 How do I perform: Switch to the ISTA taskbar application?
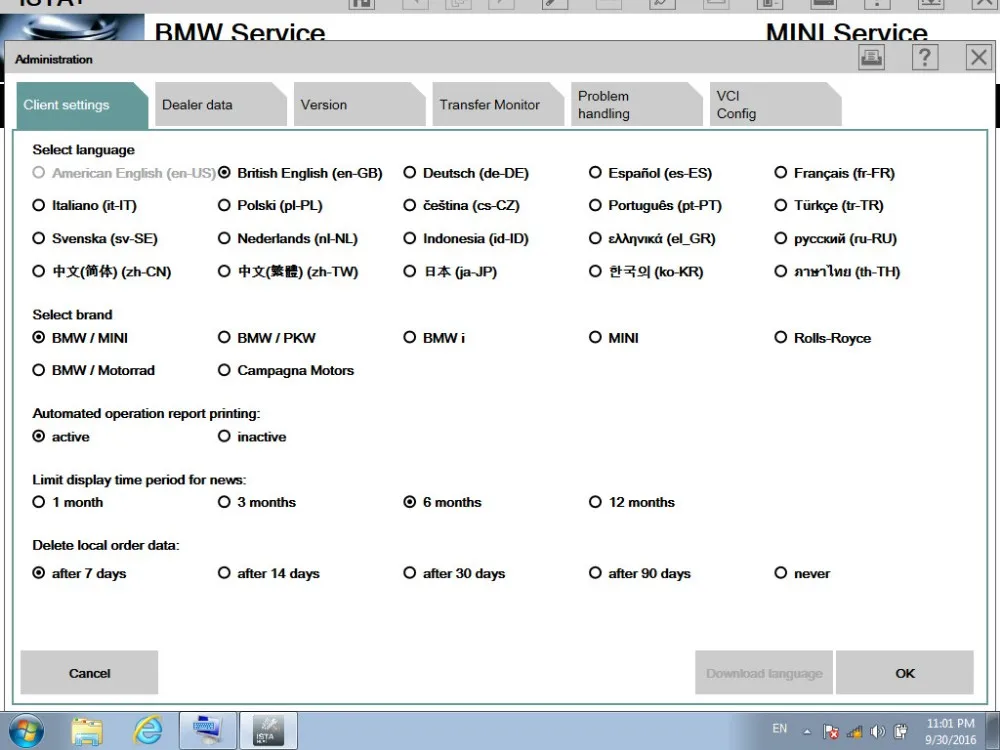(268, 732)
